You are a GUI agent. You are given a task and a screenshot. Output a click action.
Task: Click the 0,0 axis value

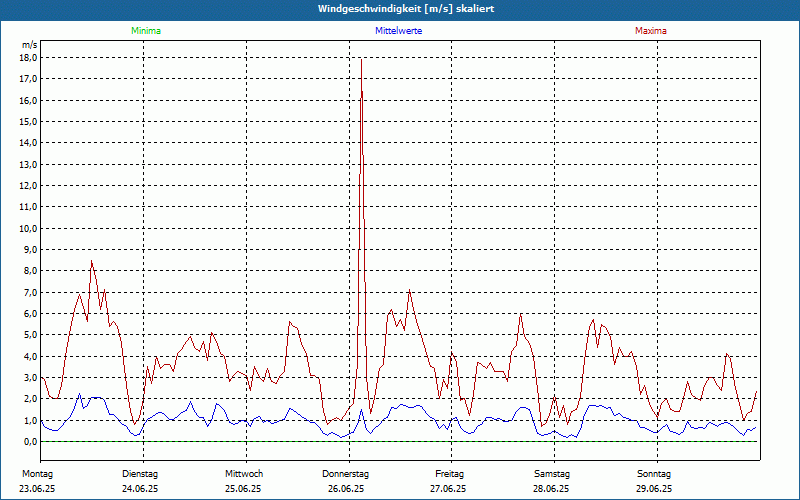coord(31,442)
